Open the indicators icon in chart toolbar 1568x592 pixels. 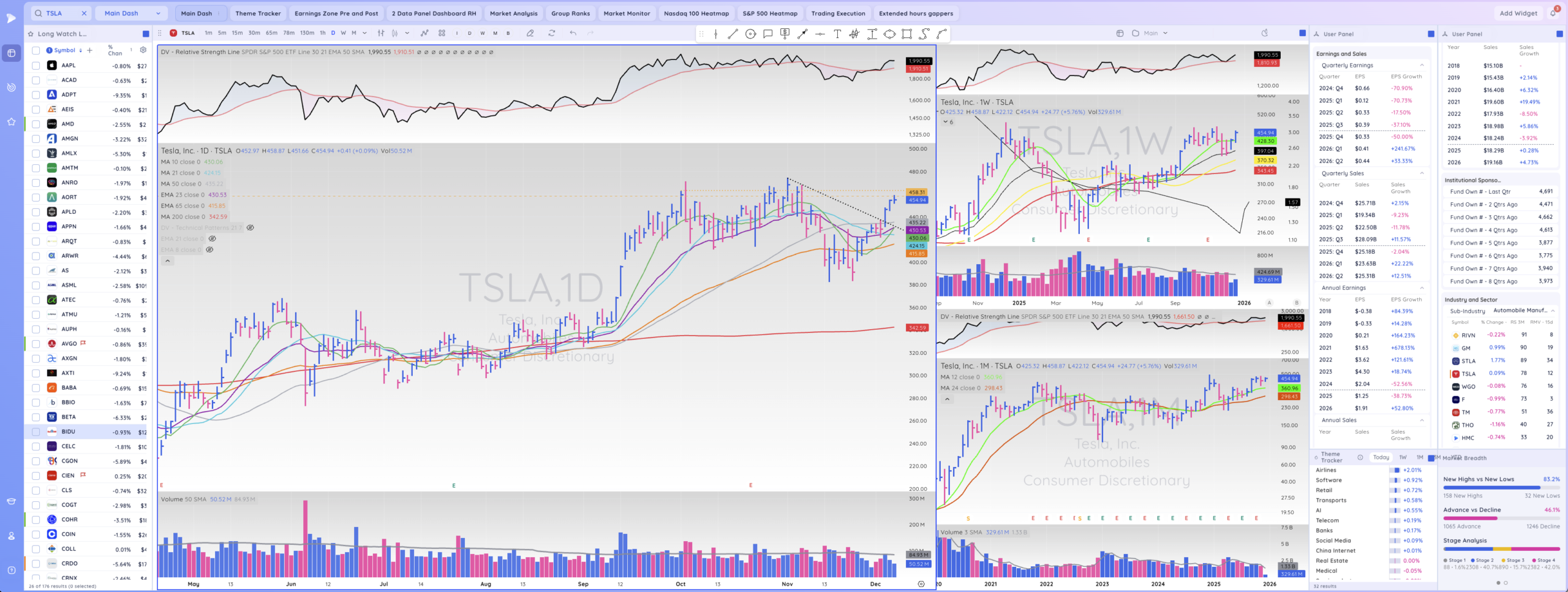coord(424,33)
